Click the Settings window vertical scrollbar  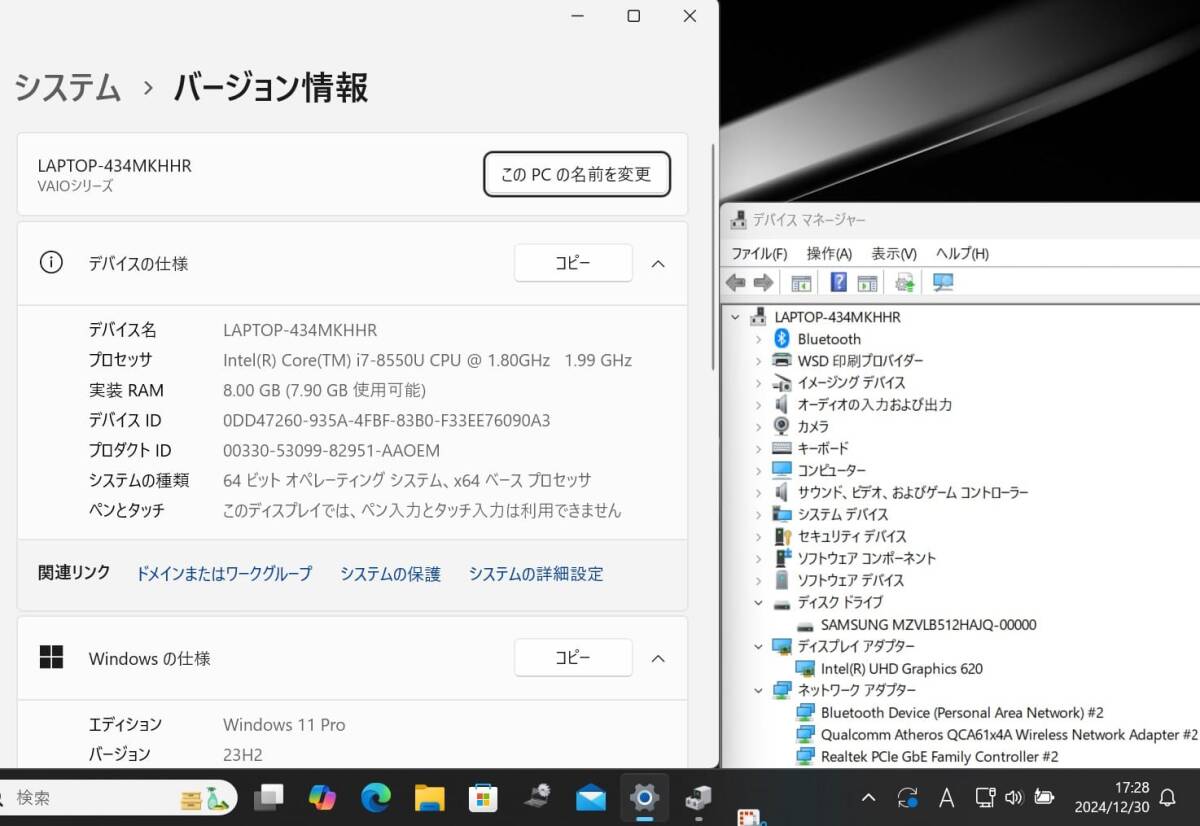(712, 258)
